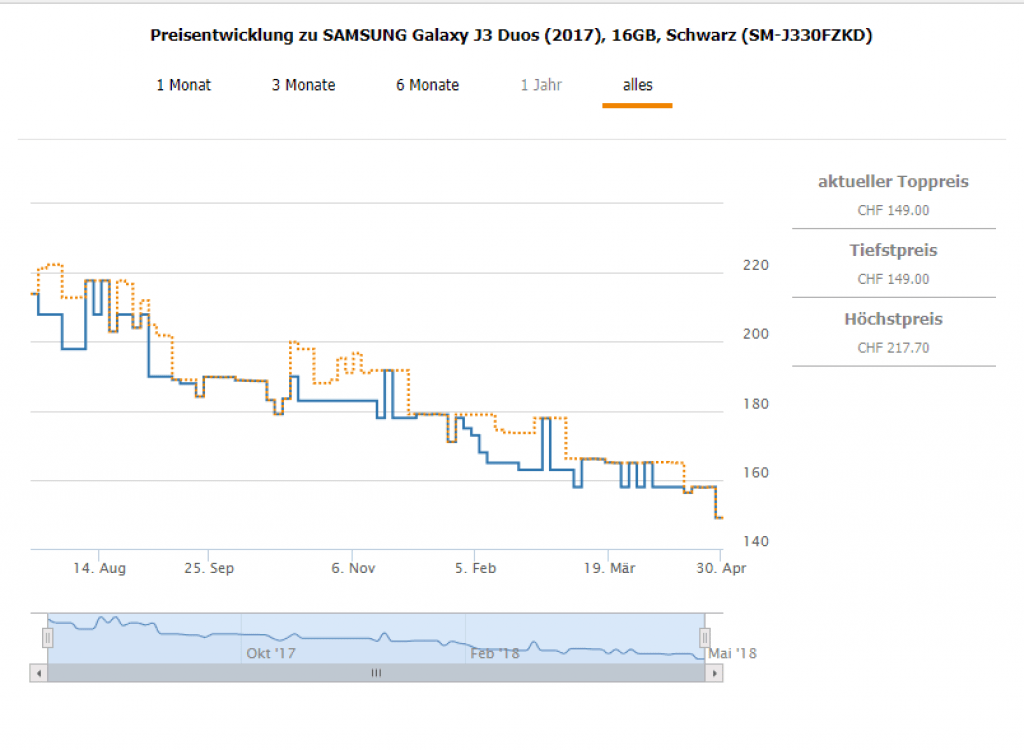Viewport: 1024px width, 750px height.
Task: Click the 30. Apr x-axis label
Action: (722, 568)
